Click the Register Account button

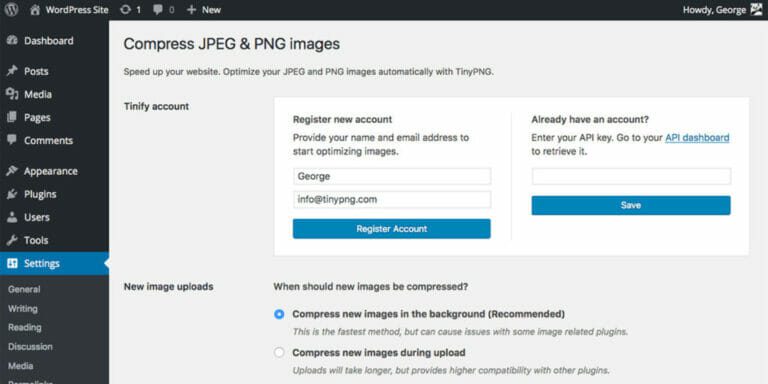point(391,229)
